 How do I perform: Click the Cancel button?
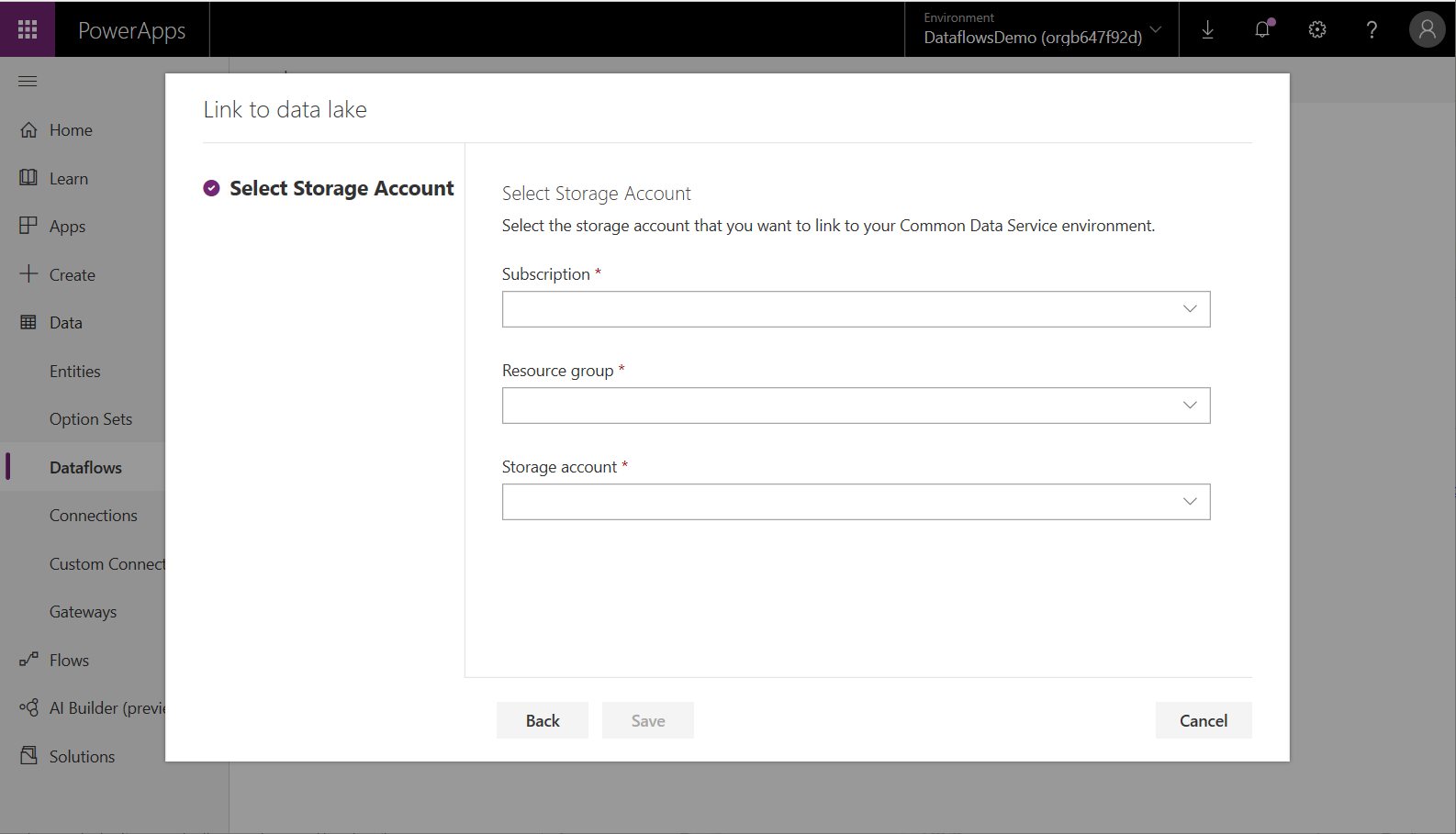tap(1203, 721)
